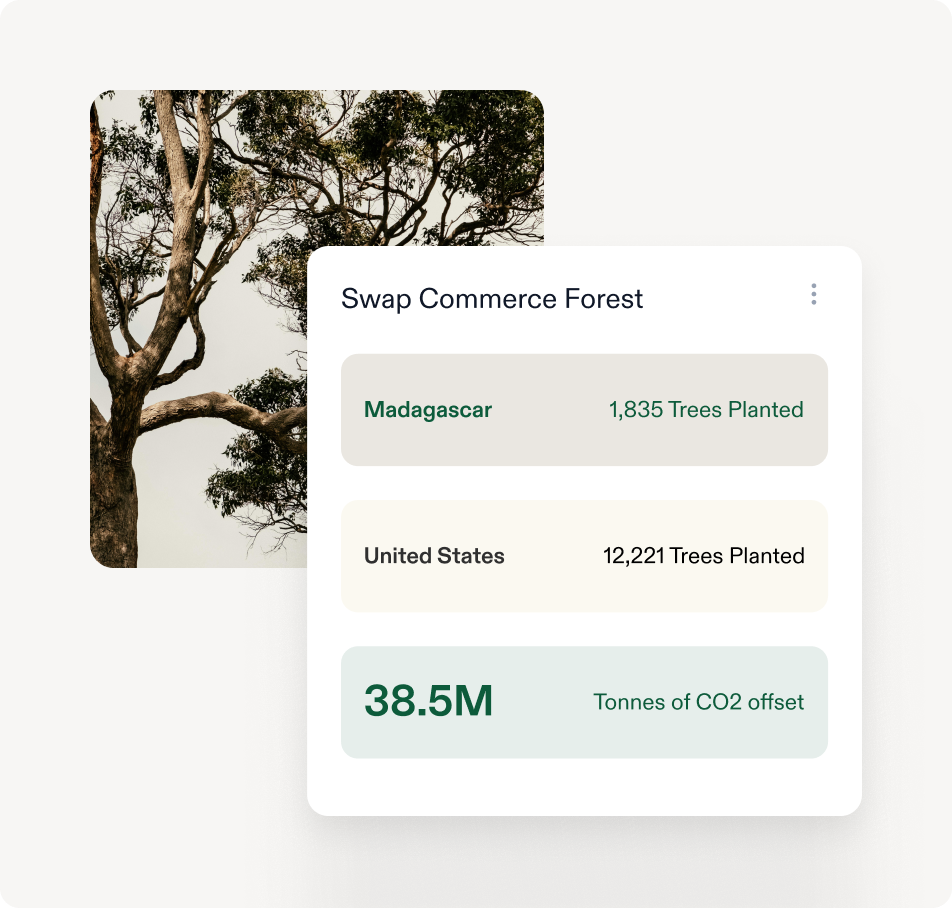This screenshot has height=908, width=952.
Task: Click the 38.5M CO2 offset card
Action: pos(584,702)
